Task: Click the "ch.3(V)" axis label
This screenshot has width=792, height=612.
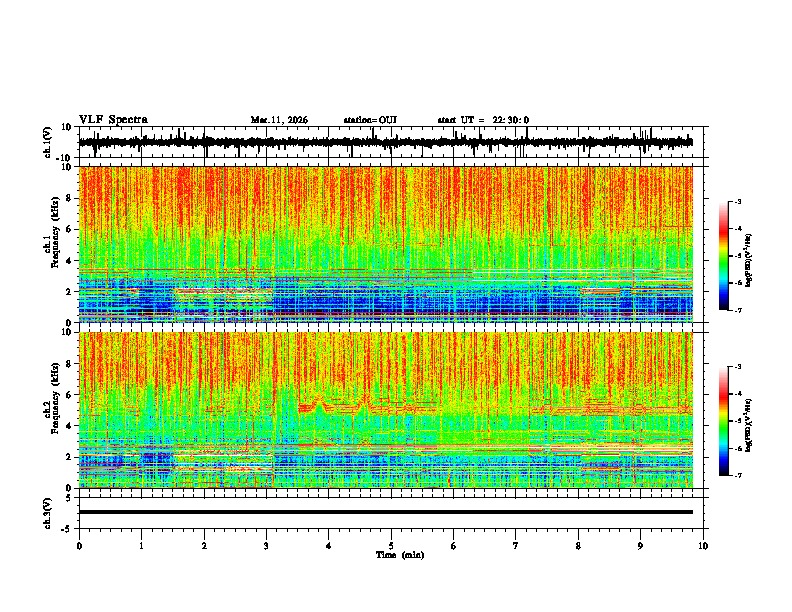Action: pos(48,513)
